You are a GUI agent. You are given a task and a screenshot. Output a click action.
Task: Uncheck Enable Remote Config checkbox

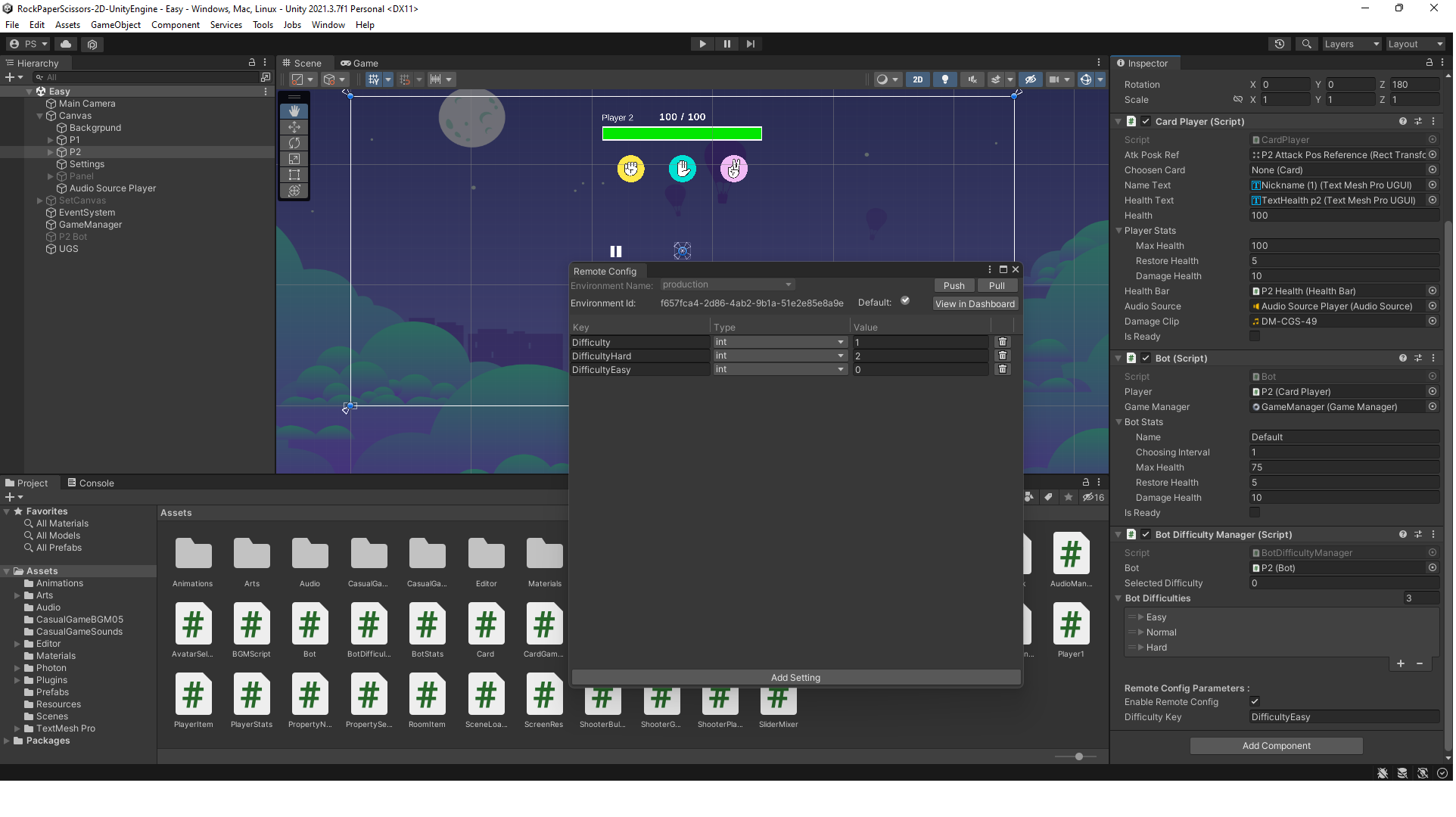[1255, 701]
